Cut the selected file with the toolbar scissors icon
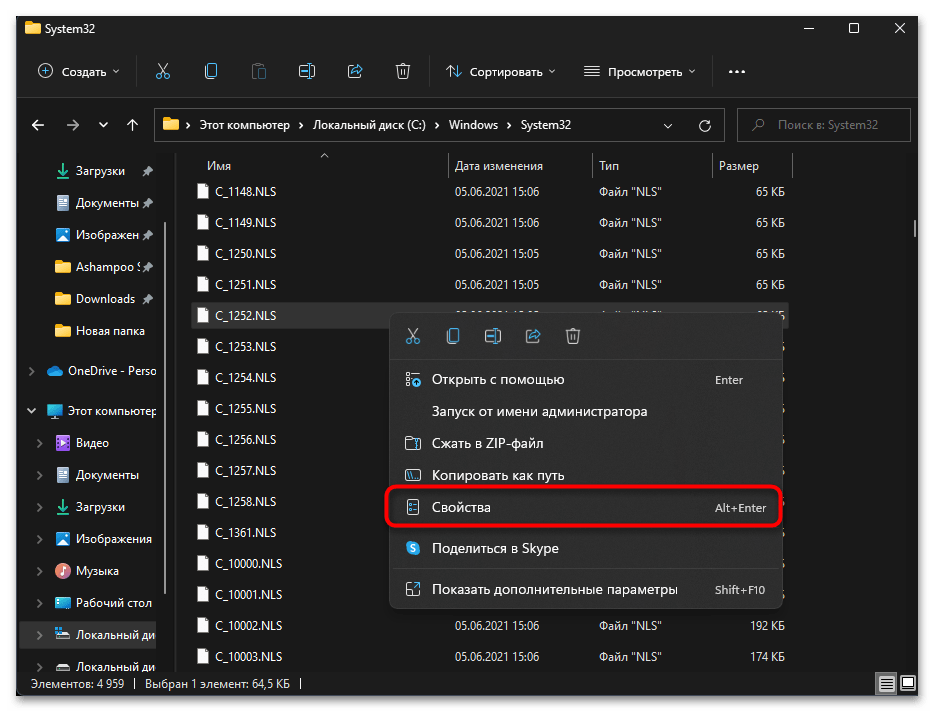The image size is (934, 712). click(162, 71)
